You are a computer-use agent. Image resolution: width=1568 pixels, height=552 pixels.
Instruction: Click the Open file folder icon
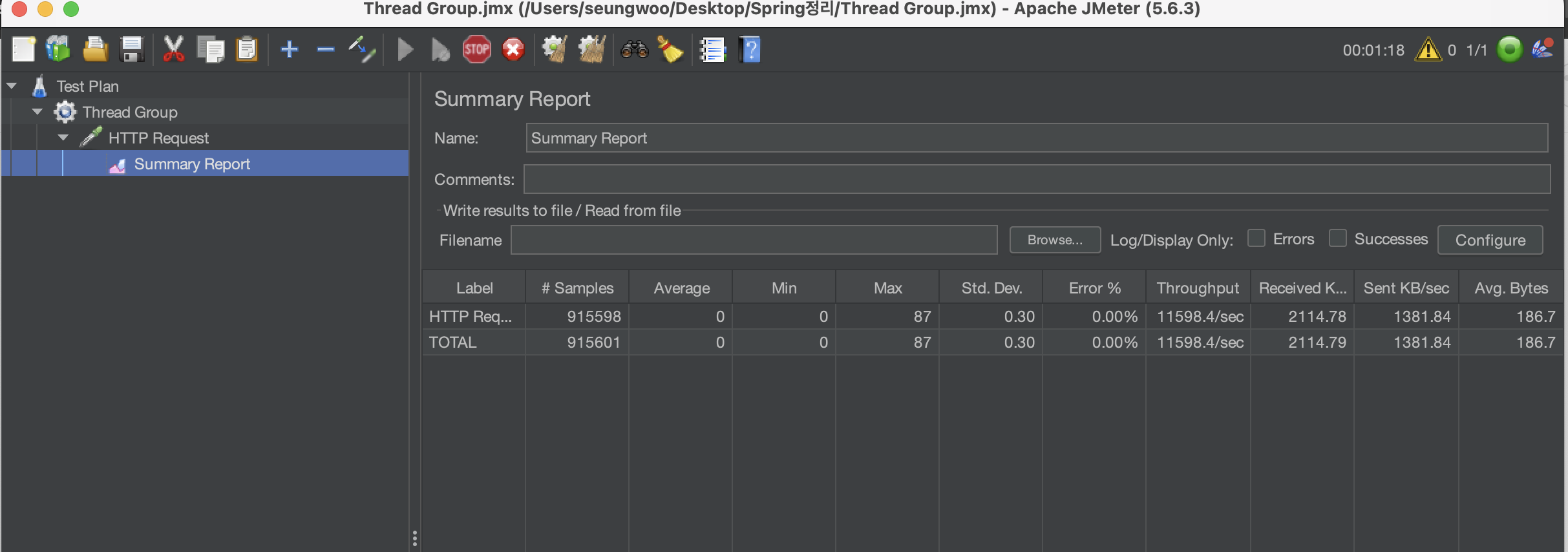95,49
